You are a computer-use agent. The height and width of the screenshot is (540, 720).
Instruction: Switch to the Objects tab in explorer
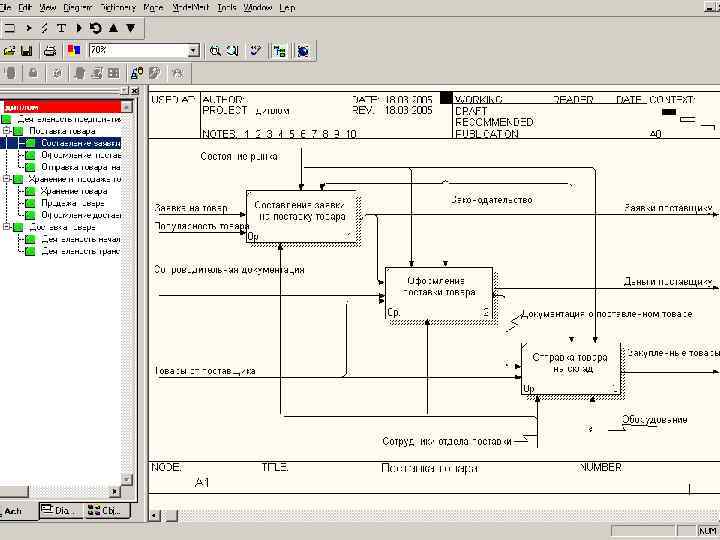tap(104, 510)
